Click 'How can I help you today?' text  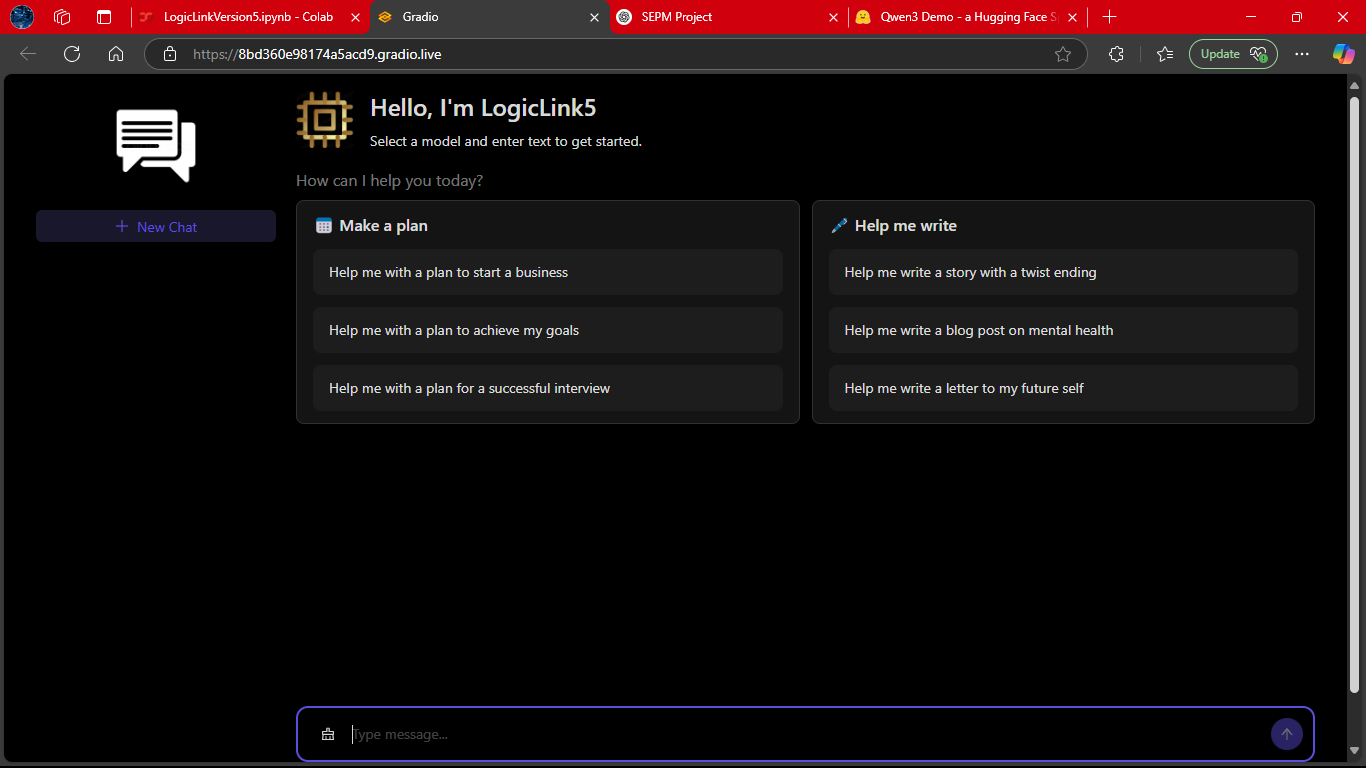[390, 181]
